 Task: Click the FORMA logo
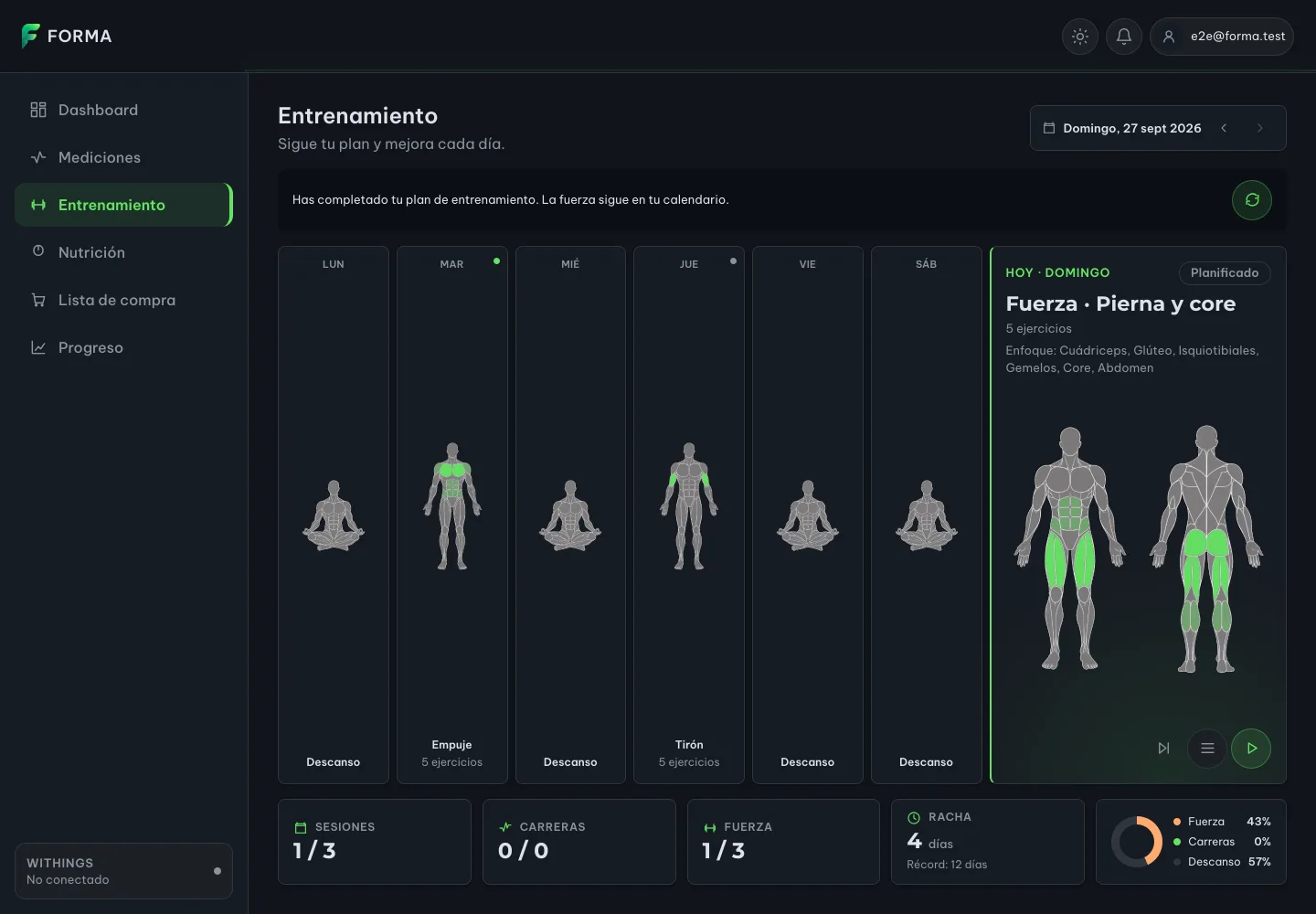[x=67, y=36]
